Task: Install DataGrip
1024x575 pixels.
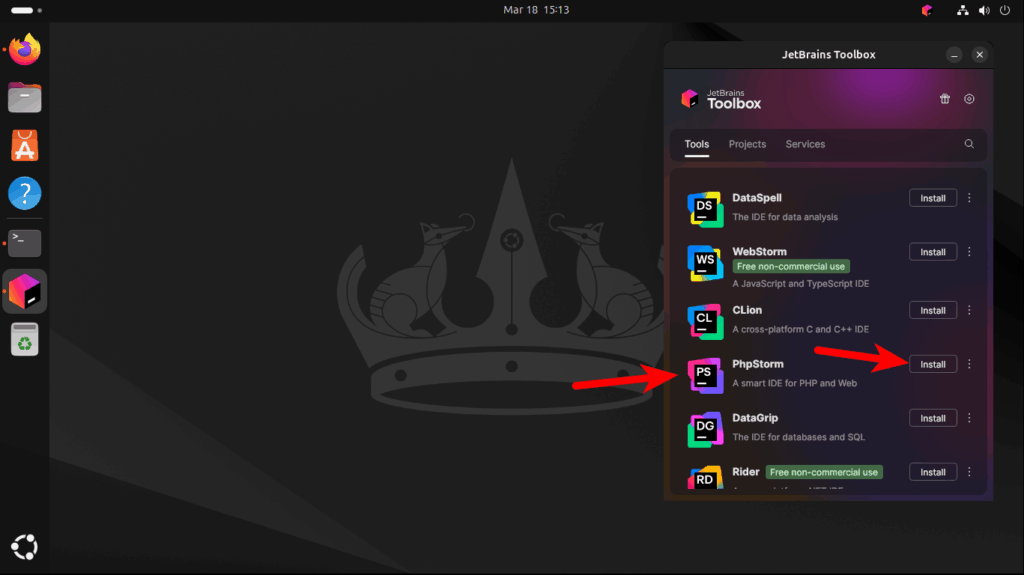Action: tap(933, 418)
